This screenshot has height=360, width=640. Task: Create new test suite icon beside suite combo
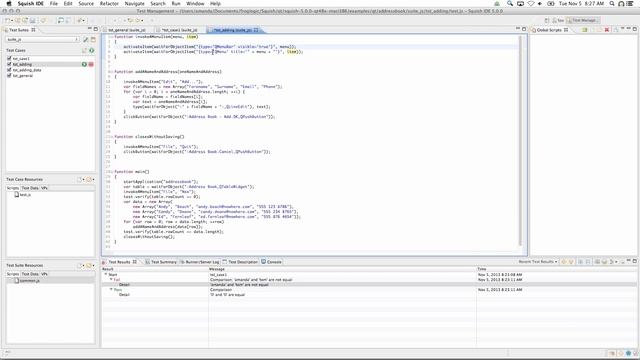click(x=93, y=40)
